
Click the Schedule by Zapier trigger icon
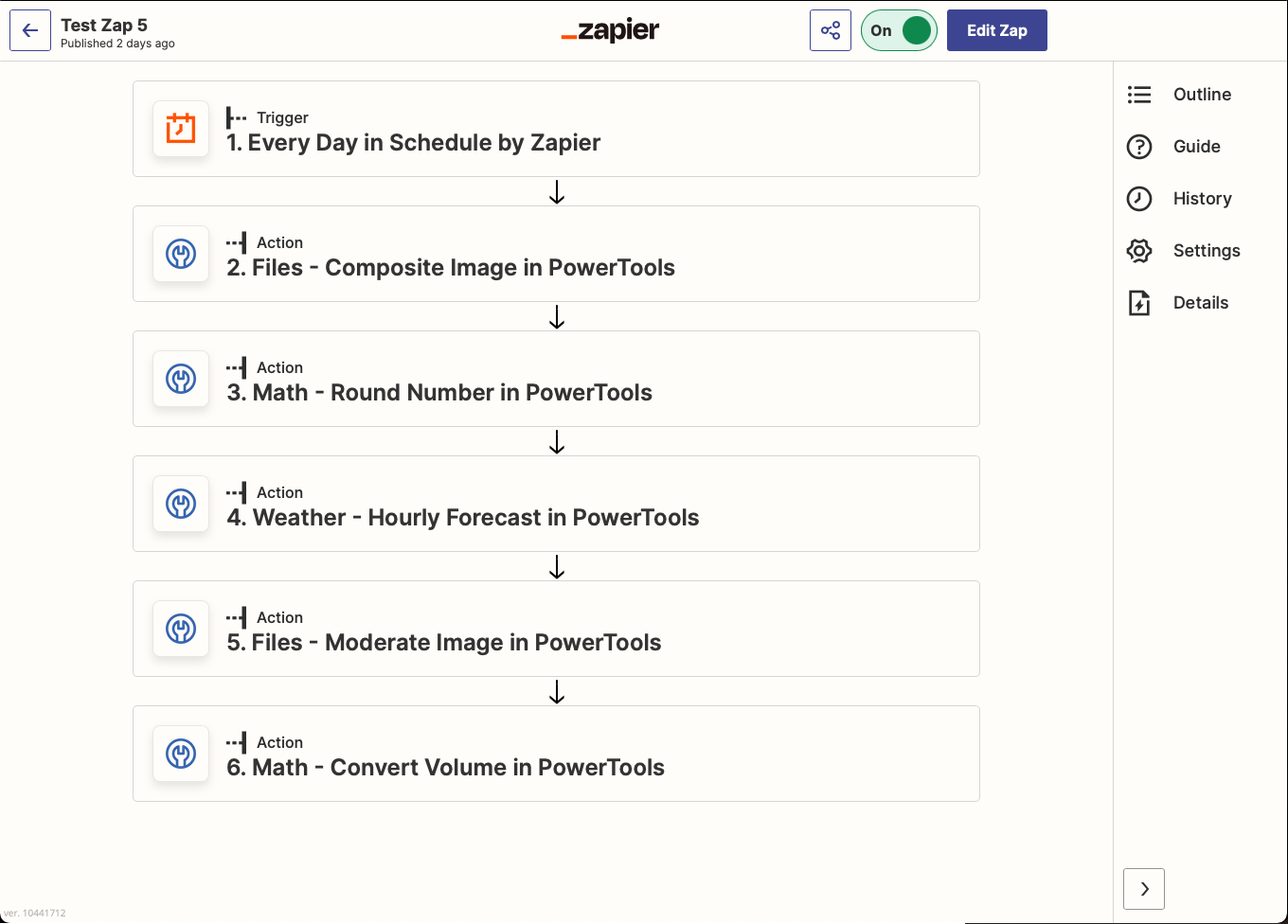[180, 129]
